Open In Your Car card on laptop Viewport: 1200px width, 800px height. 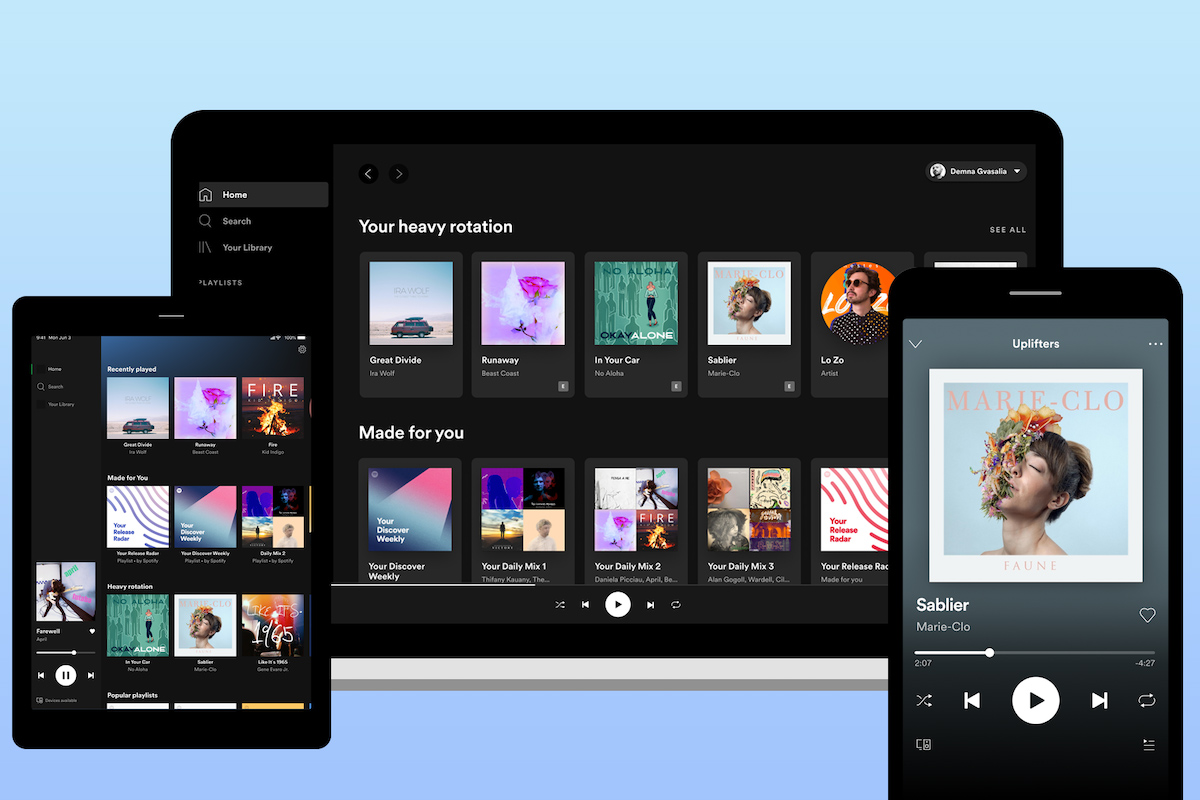pyautogui.click(x=636, y=324)
